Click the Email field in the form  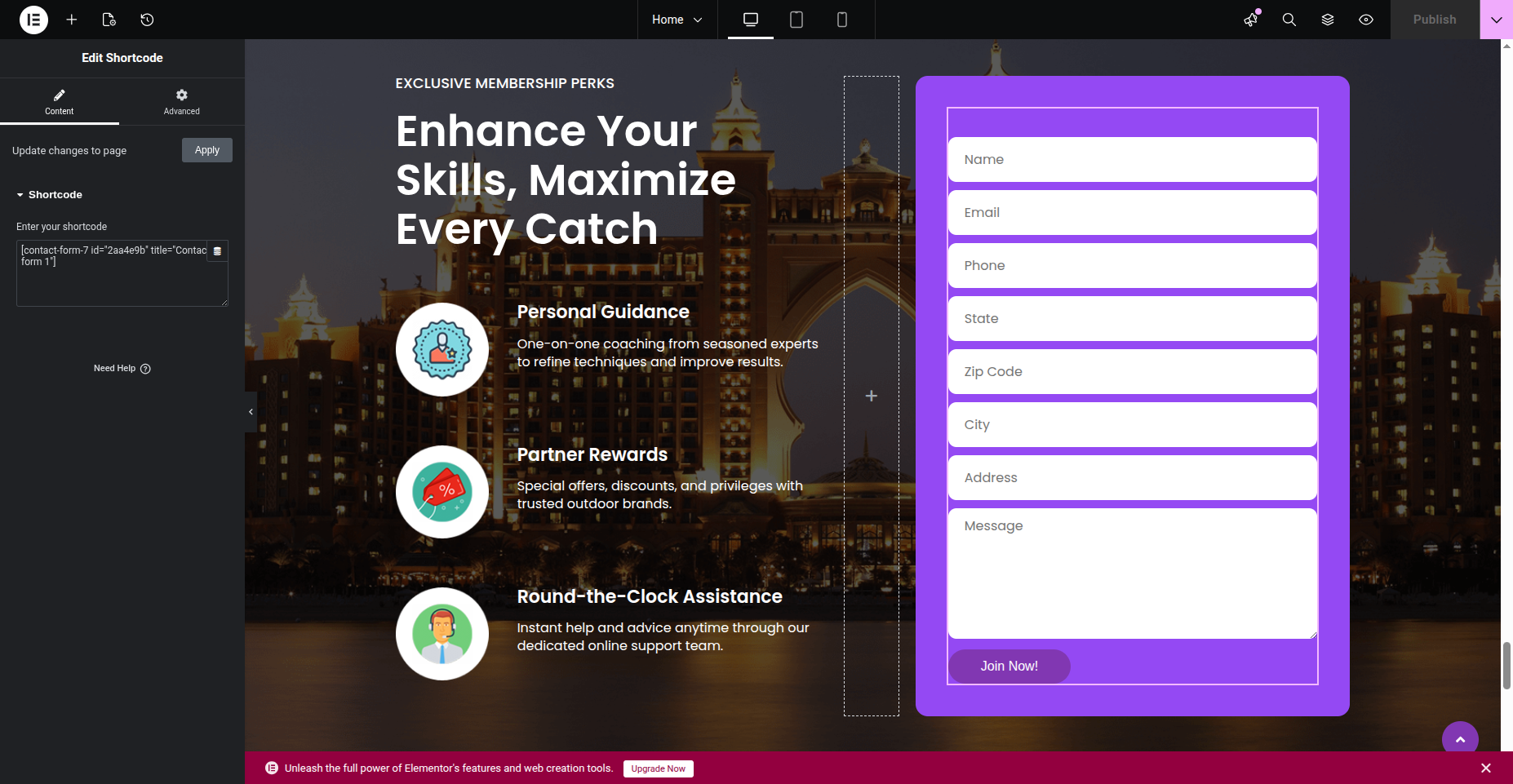(1132, 213)
